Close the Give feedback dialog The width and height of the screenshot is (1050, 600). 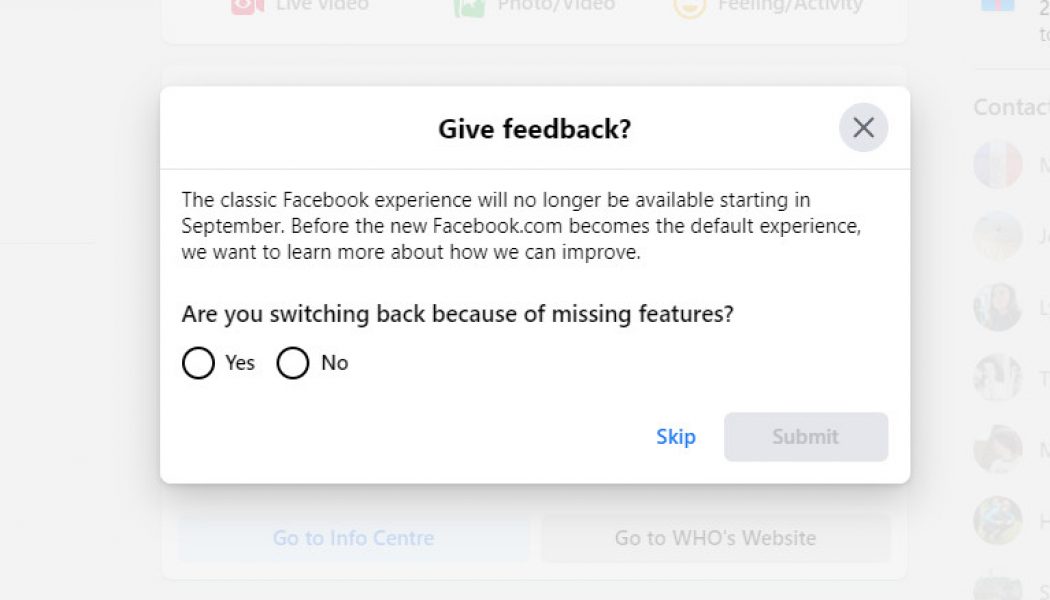pyautogui.click(x=862, y=127)
